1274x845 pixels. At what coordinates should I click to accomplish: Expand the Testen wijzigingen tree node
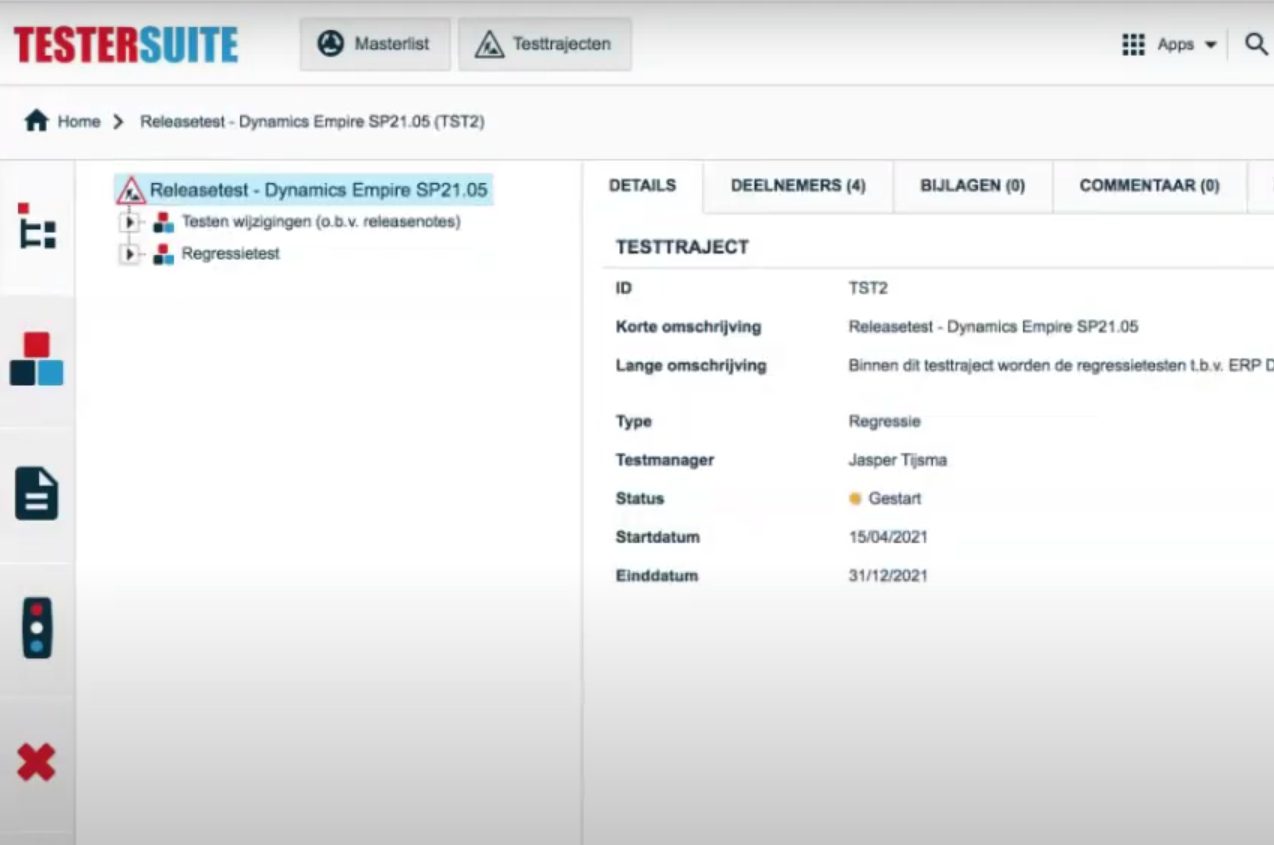pos(129,222)
